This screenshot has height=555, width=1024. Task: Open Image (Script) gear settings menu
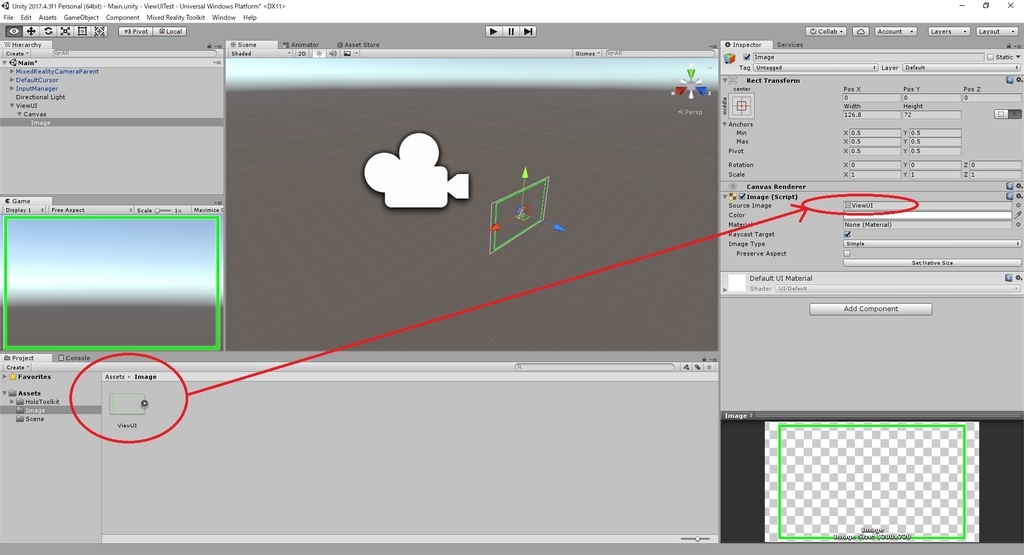(1018, 196)
